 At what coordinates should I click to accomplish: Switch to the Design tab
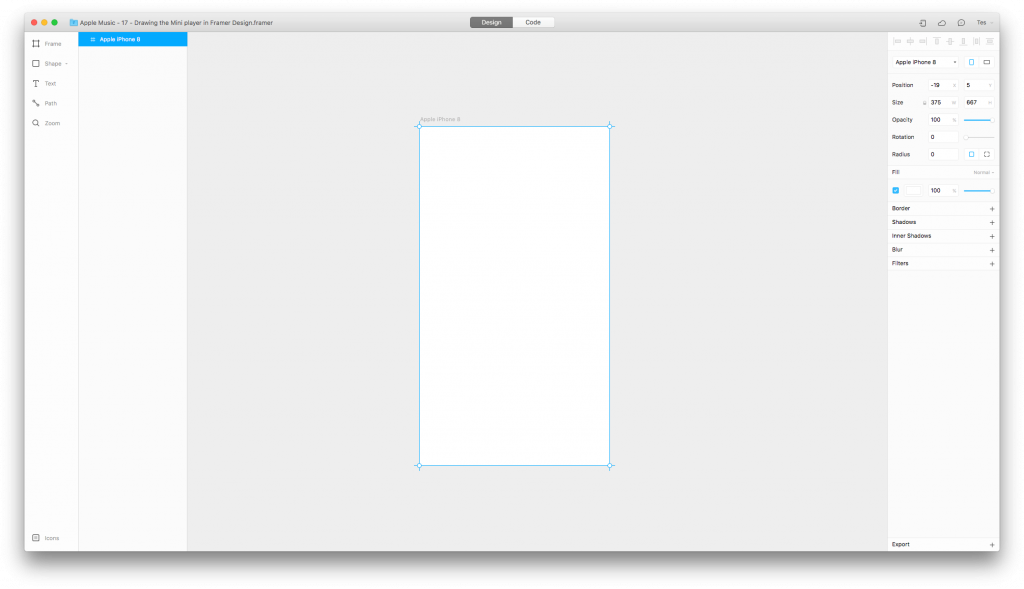[491, 22]
